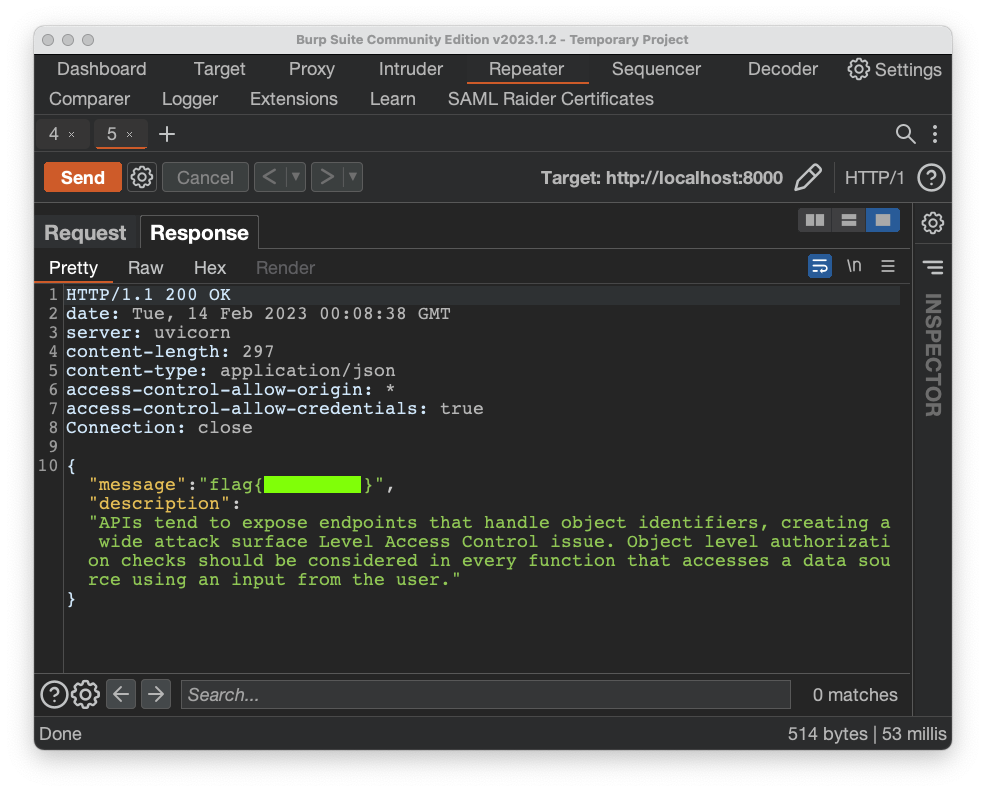The width and height of the screenshot is (986, 792).
Task: Expand the previous history dropdown arrow
Action: [295, 178]
